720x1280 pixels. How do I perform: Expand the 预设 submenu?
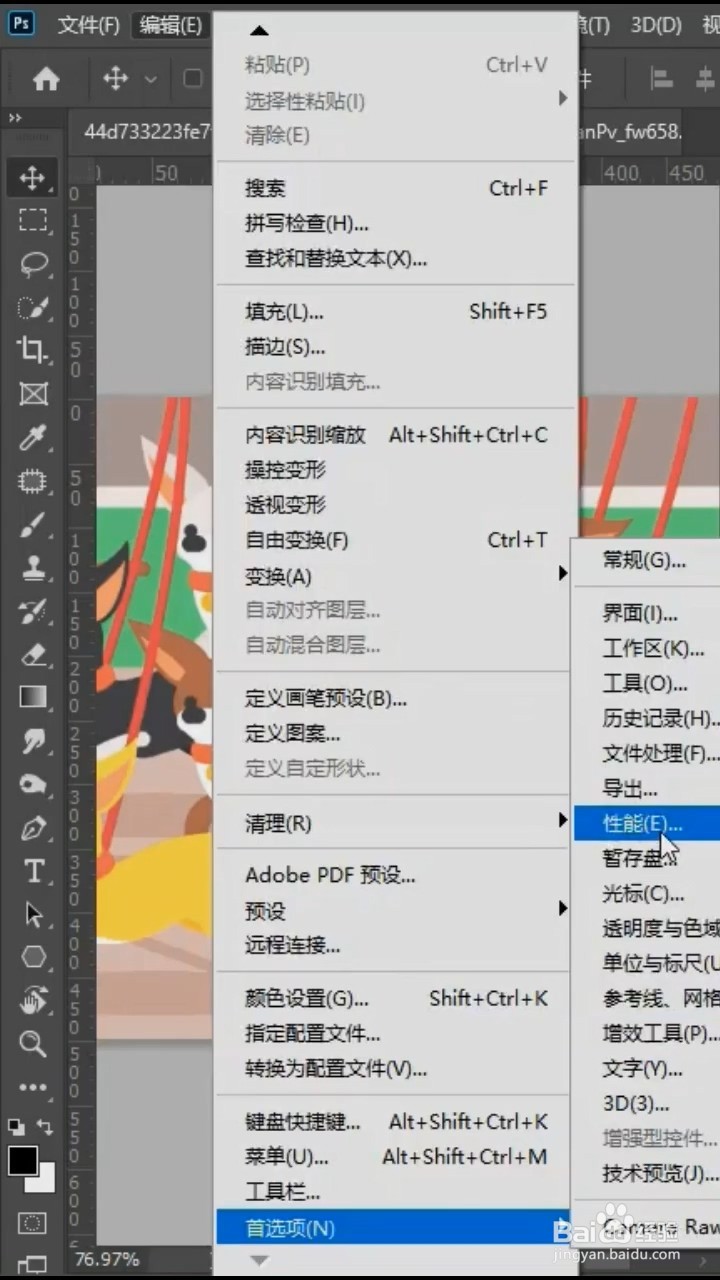[397, 910]
